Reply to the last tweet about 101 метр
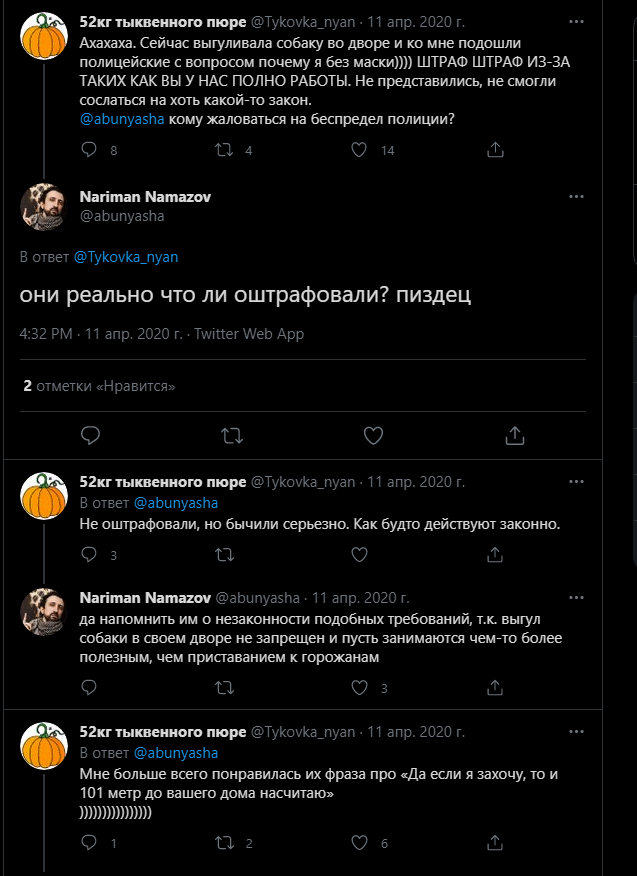The width and height of the screenshot is (637, 876). coord(89,843)
